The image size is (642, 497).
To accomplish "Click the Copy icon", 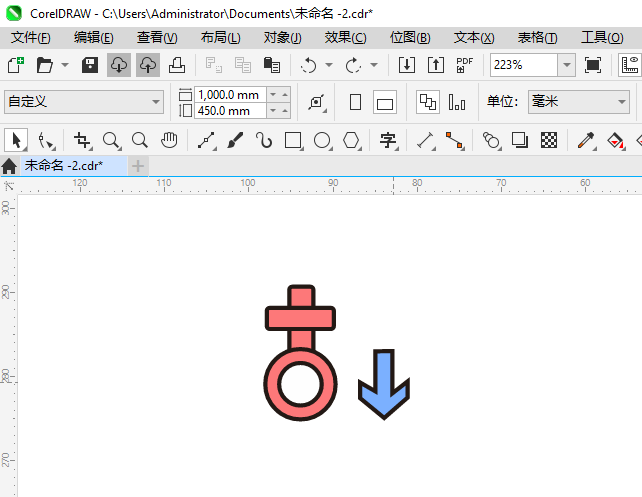I will coord(243,65).
